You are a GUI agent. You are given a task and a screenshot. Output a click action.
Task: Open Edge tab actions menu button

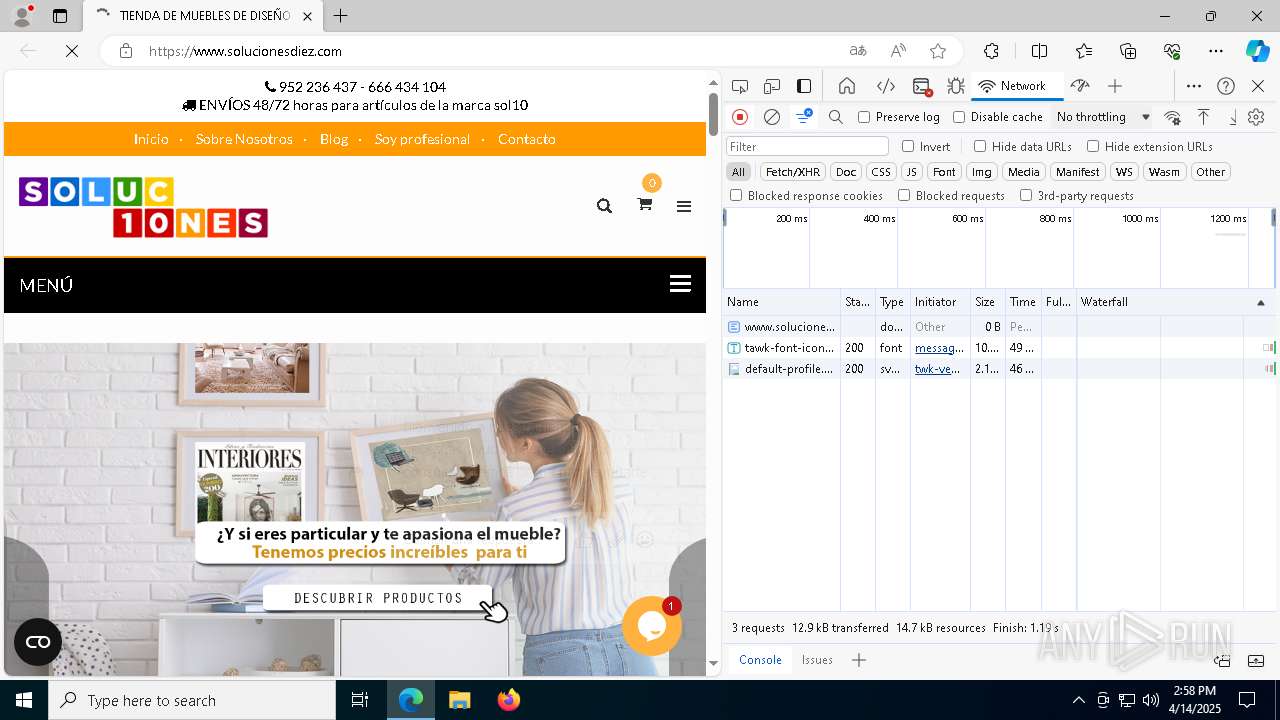click(x=60, y=16)
